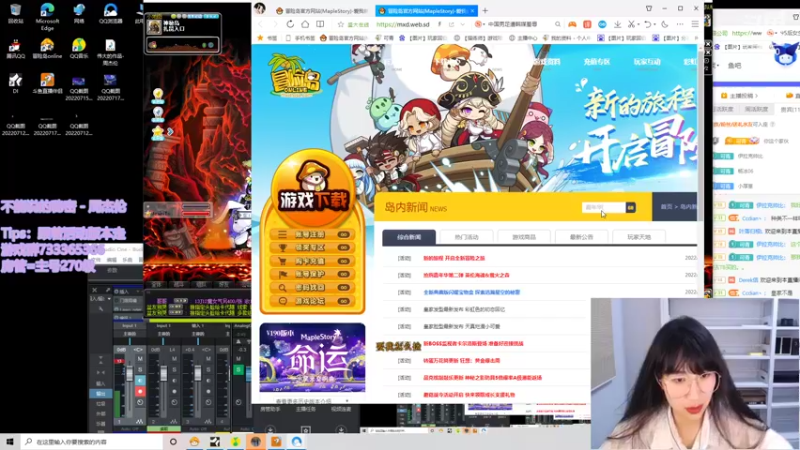Screen dimensions: 800x450
Task: Solo mixer channel 3
Action: [208, 369]
